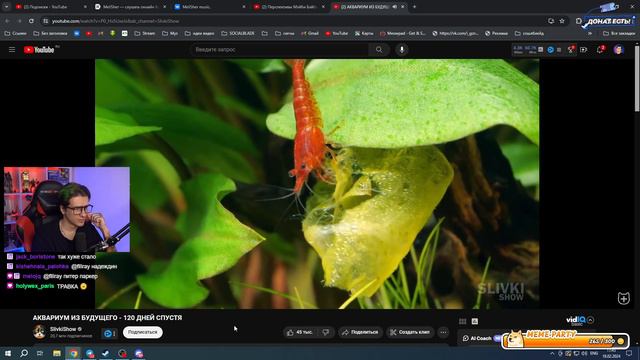Open the идеи видео bookmarks folder
This screenshot has height=360, width=640.
[x=200, y=33]
